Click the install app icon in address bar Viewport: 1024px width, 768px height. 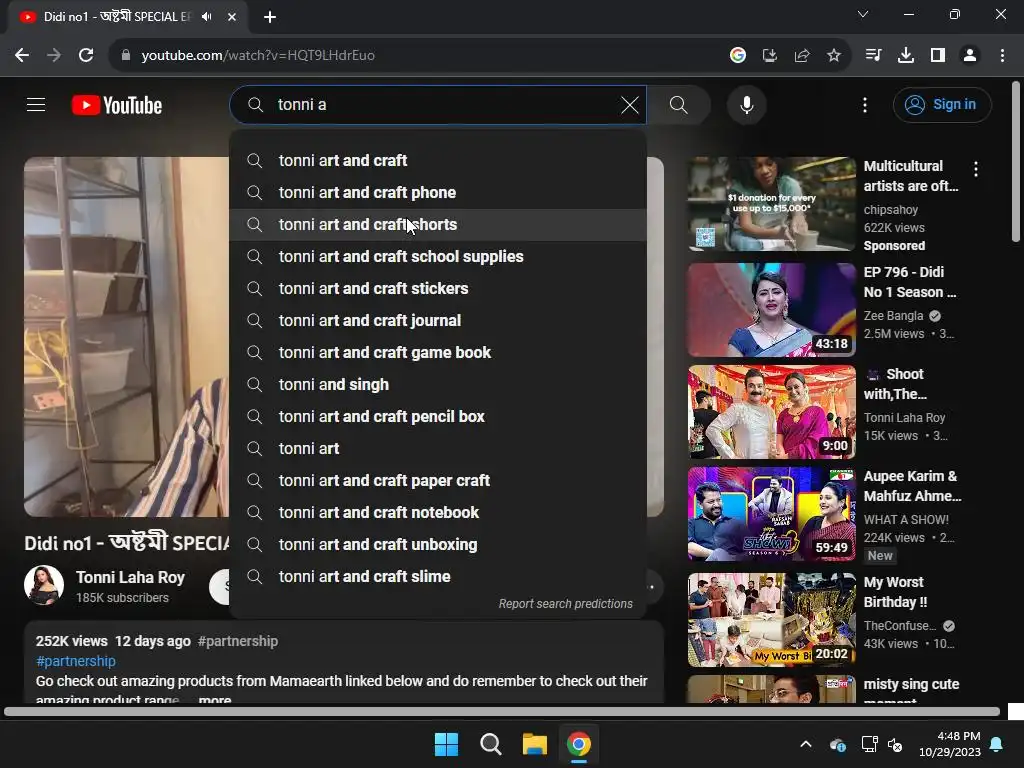(770, 56)
